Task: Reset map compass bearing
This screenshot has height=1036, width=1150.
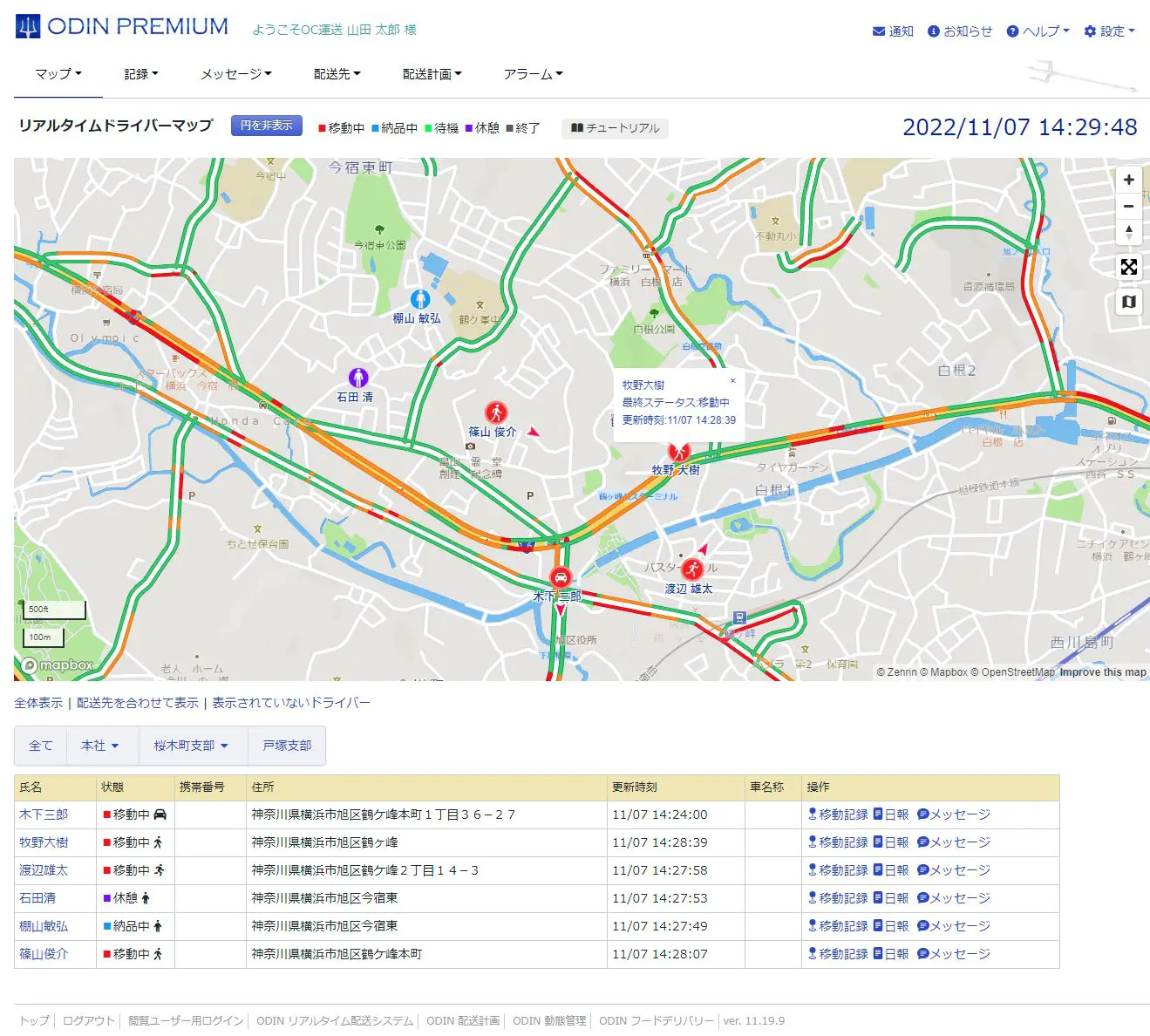Action: [1128, 233]
